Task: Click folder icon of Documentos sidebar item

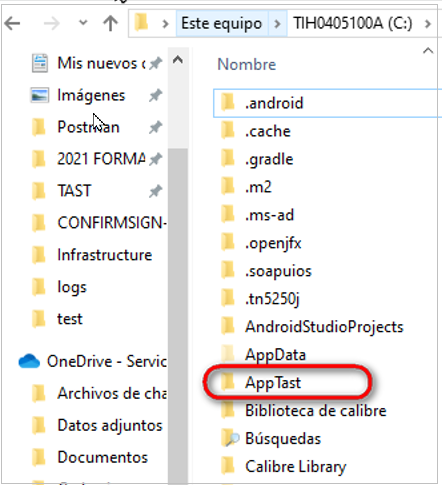Action: click(x=39, y=457)
